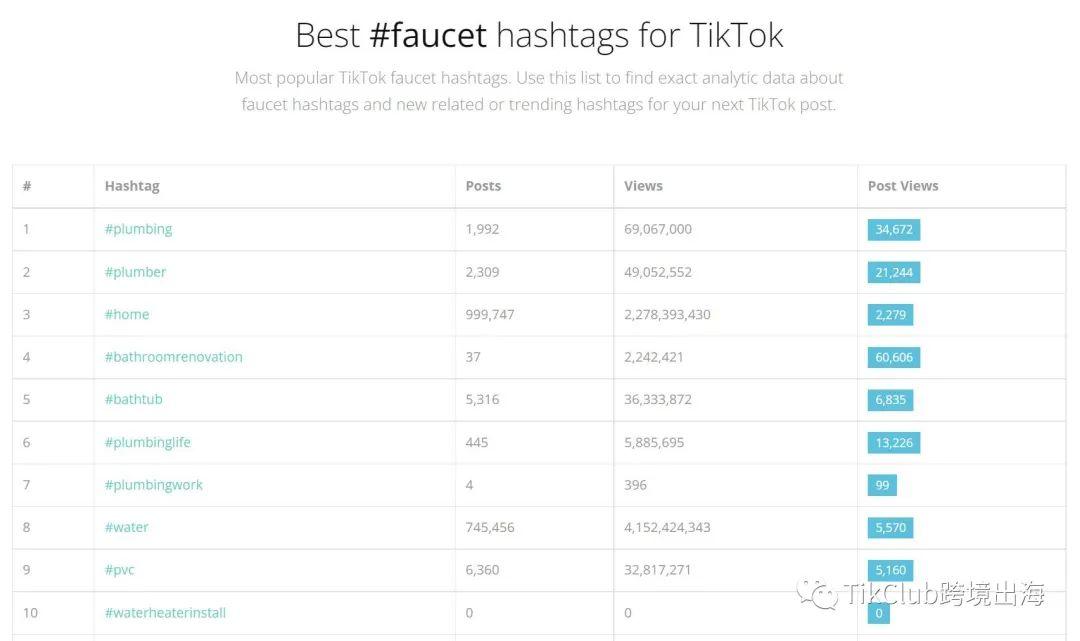This screenshot has height=641, width=1080.
Task: Sort table by Post Views column header
Action: pyautogui.click(x=903, y=186)
